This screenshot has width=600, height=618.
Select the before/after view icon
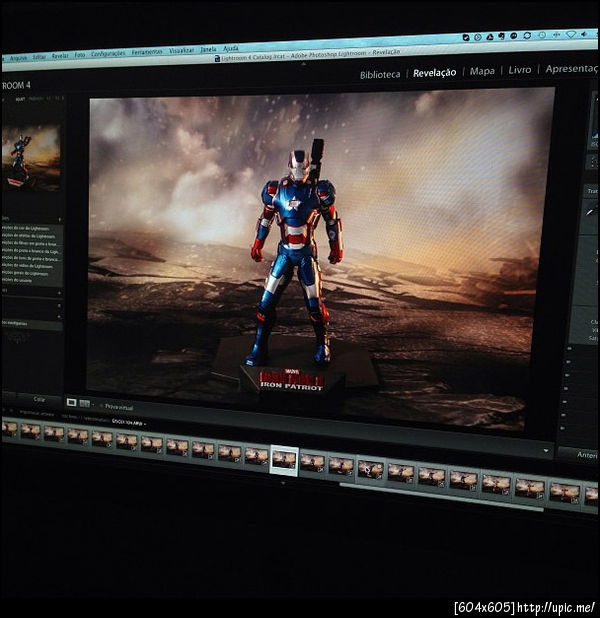click(84, 404)
